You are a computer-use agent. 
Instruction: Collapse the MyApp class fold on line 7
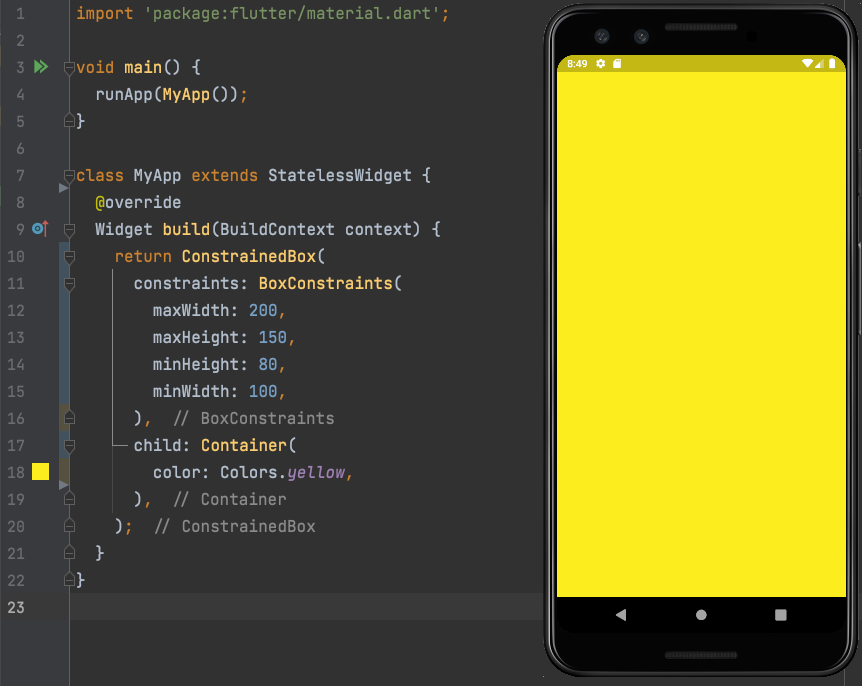[69, 176]
